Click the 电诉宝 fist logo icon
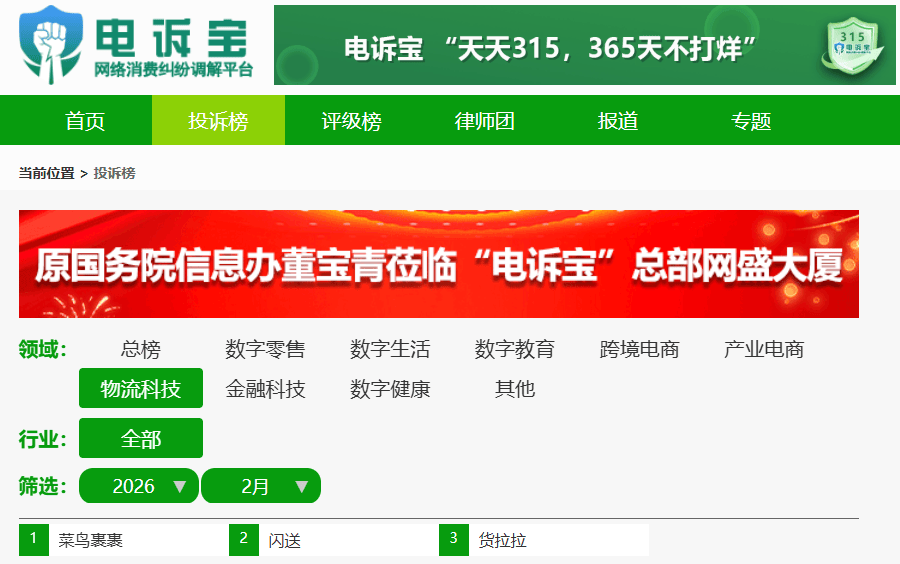 pyautogui.click(x=50, y=45)
